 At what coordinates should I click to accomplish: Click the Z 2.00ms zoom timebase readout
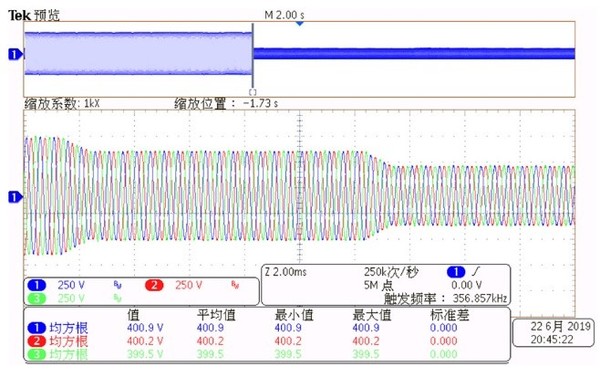point(285,272)
